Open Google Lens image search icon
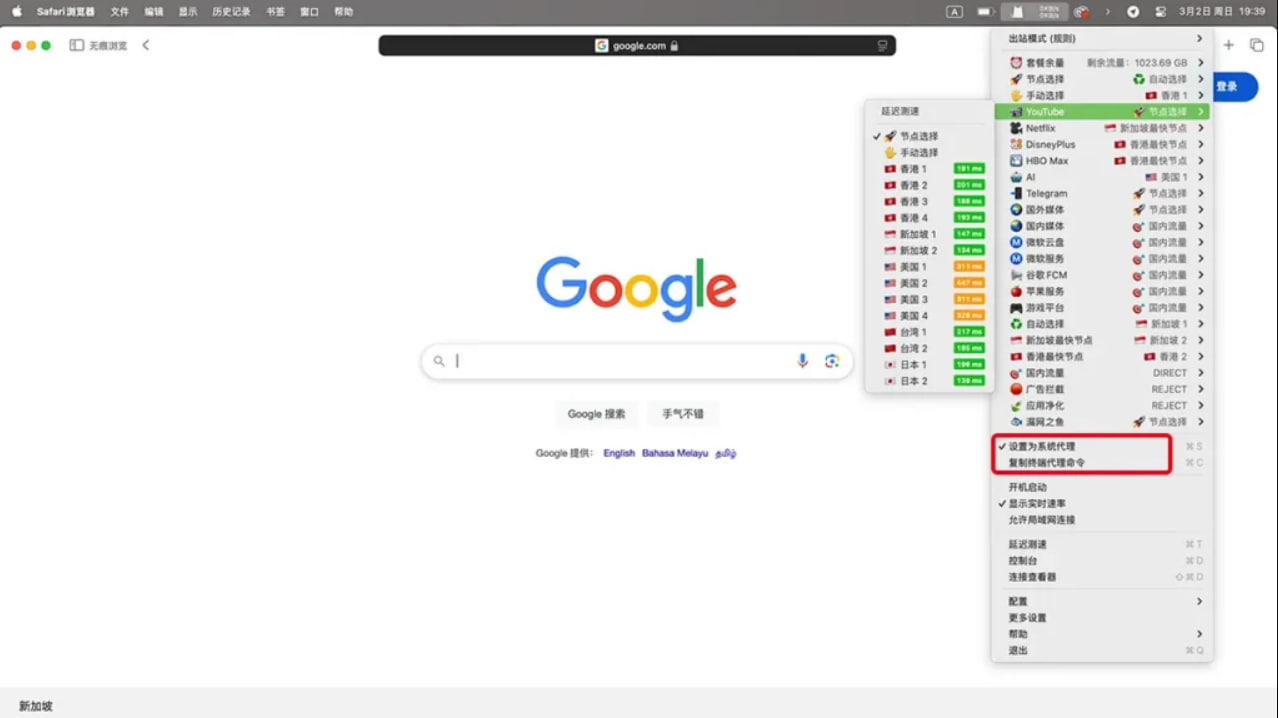This screenshot has width=1278, height=718. [x=831, y=361]
